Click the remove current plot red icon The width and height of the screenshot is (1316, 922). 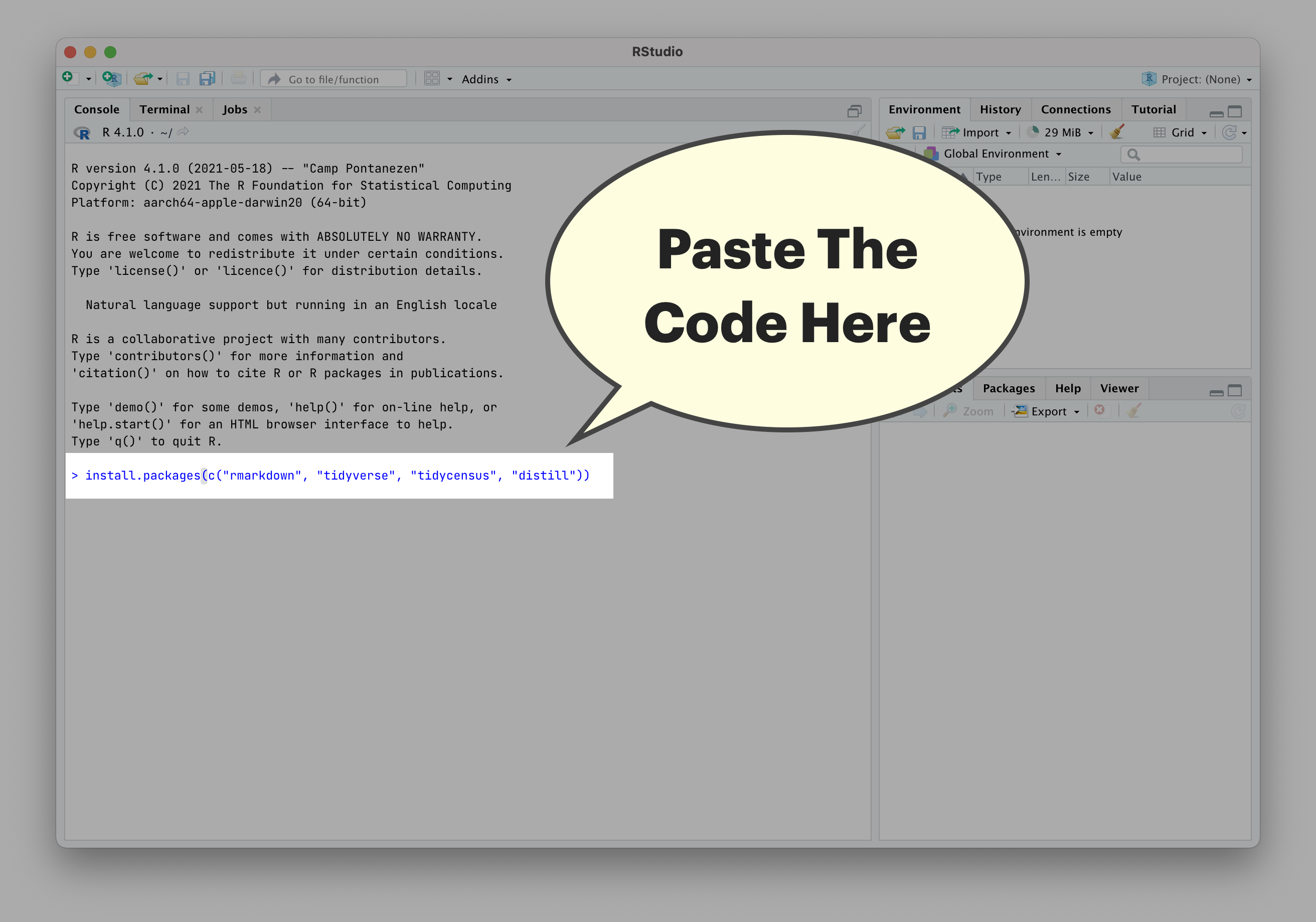click(x=1099, y=410)
